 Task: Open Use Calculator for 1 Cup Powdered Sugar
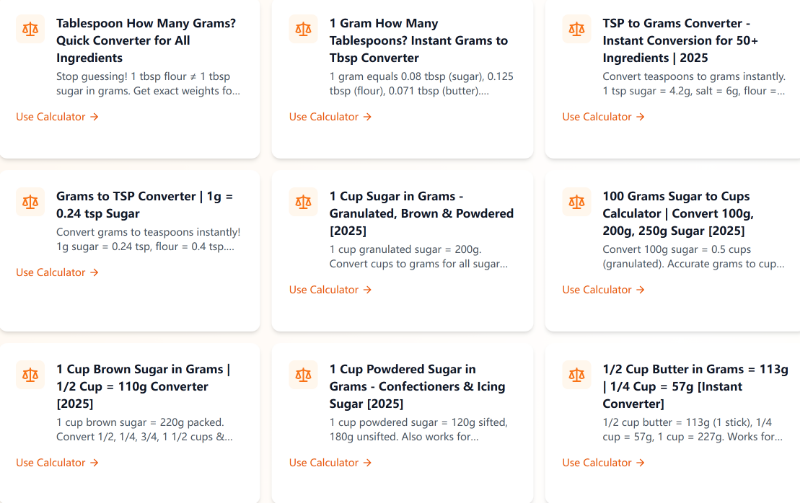pyautogui.click(x=330, y=463)
